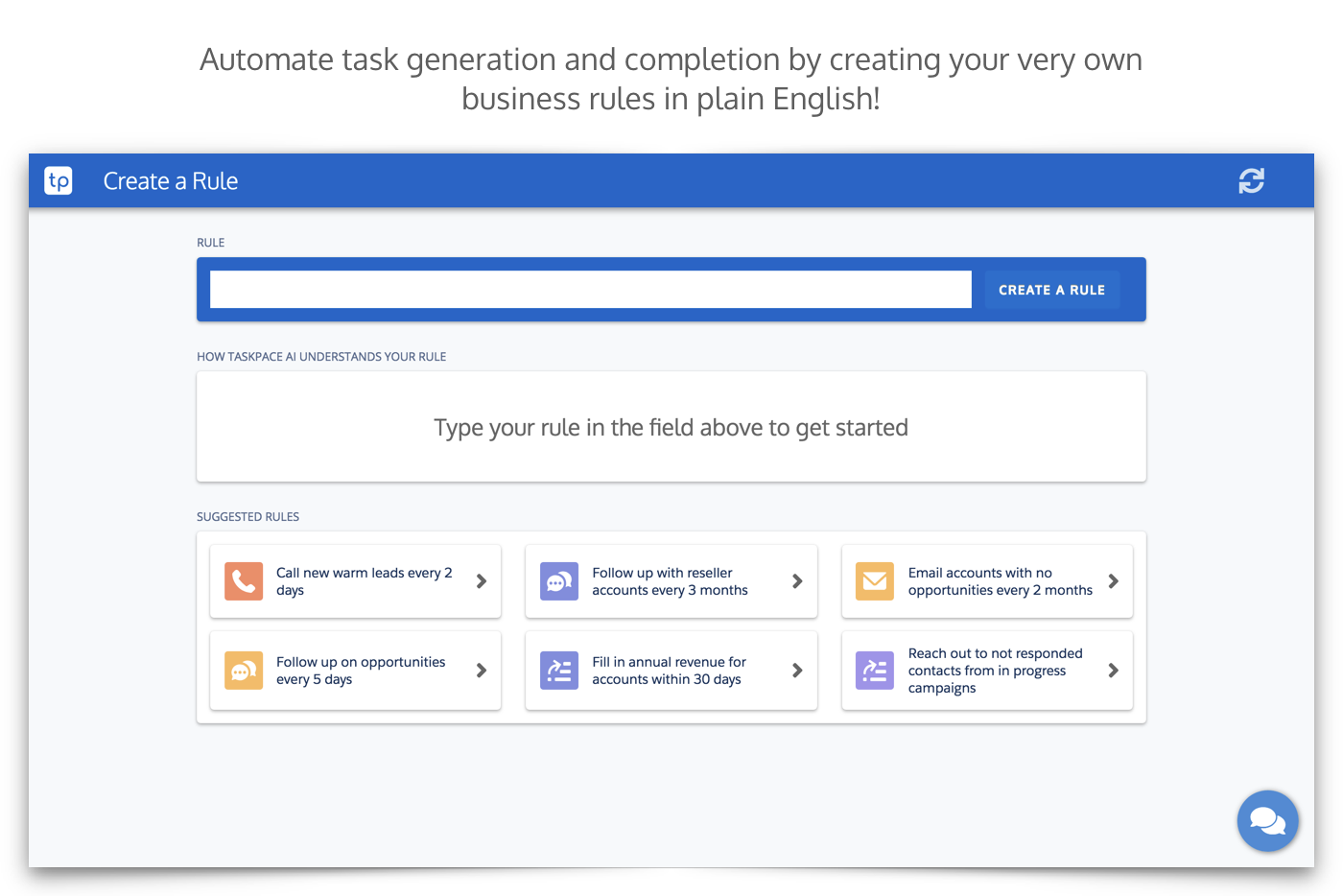
Task: Click the task list icon beside campaigns rule
Action: (875, 671)
